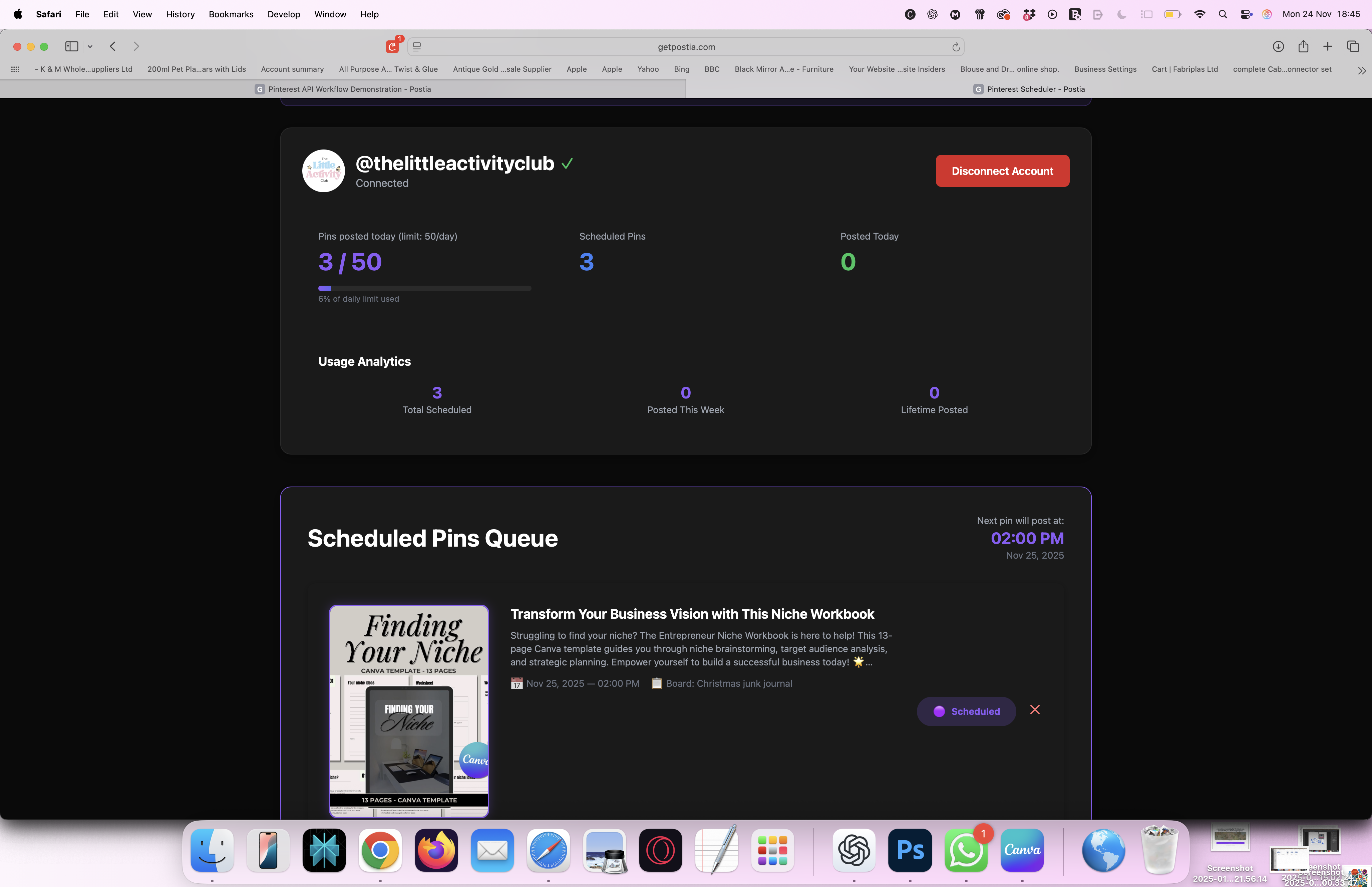Click the Disconnect Account button
The width and height of the screenshot is (1372, 887).
coord(1002,171)
